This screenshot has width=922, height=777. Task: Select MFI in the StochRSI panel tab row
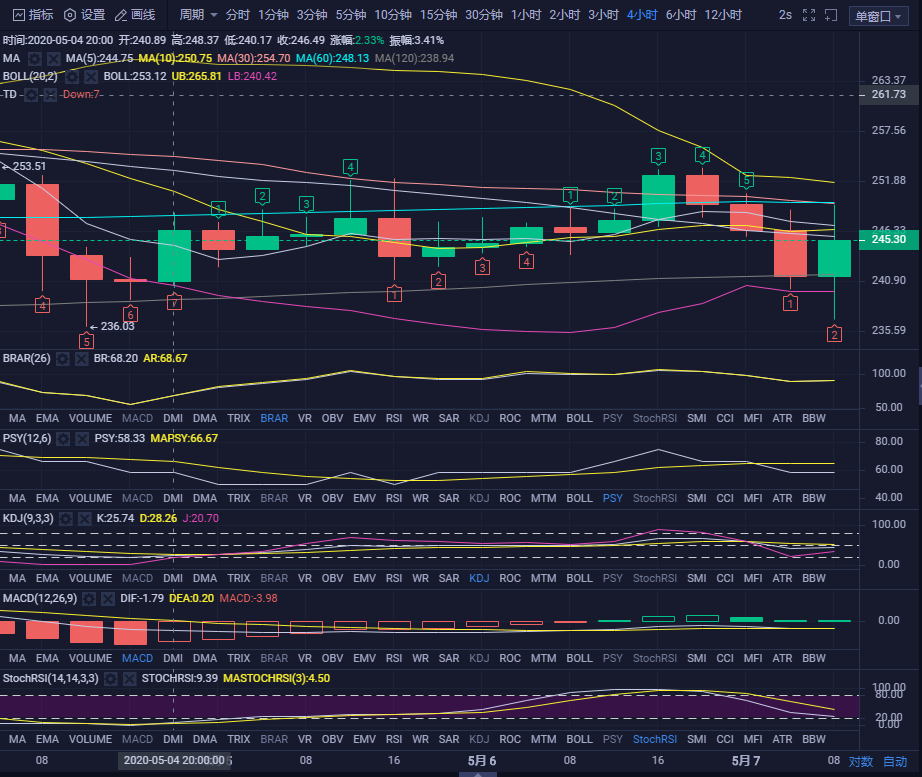(x=753, y=739)
